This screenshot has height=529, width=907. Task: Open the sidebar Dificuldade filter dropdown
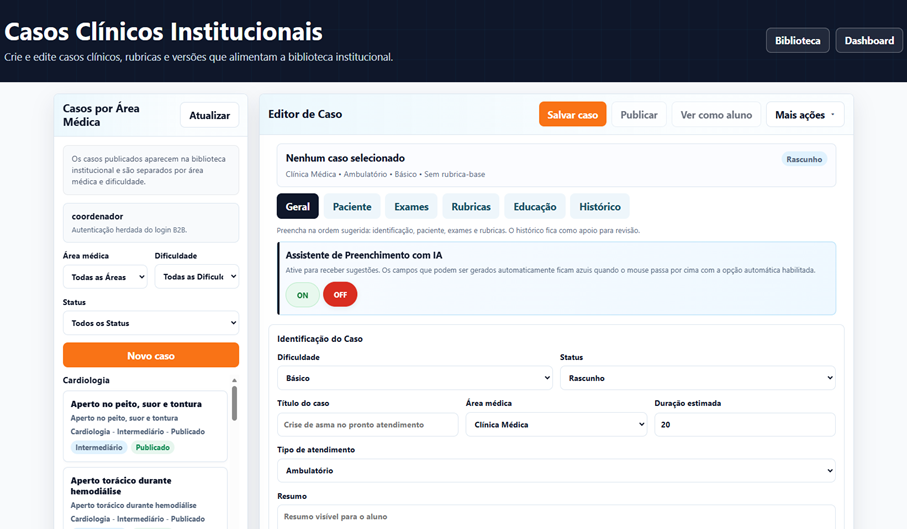[x=197, y=277]
